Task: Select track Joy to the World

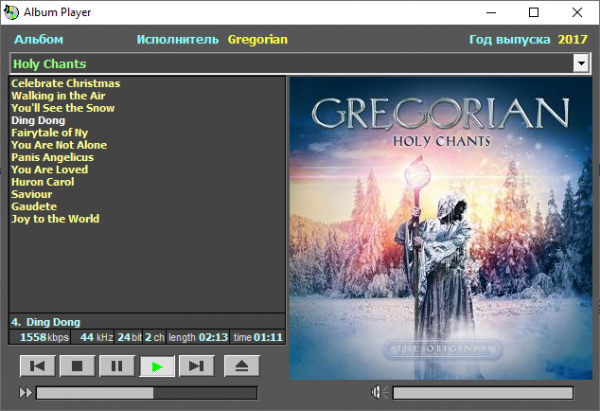Action: pos(55,219)
